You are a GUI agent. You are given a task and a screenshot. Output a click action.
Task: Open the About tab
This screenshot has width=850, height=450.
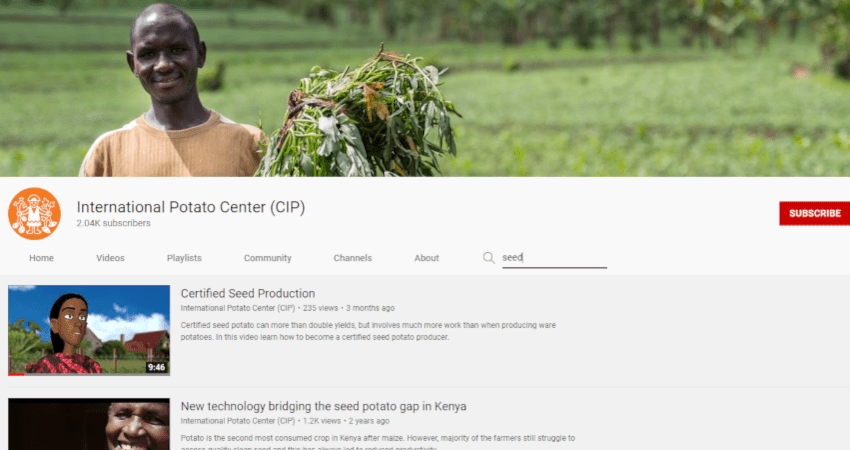[426, 258]
